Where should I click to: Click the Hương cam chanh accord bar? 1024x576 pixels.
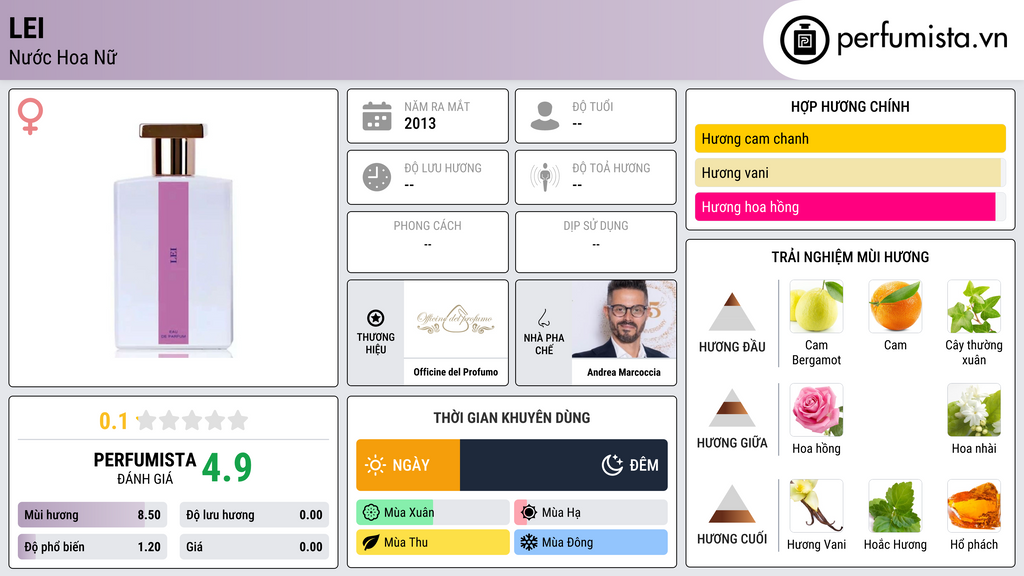(x=850, y=138)
